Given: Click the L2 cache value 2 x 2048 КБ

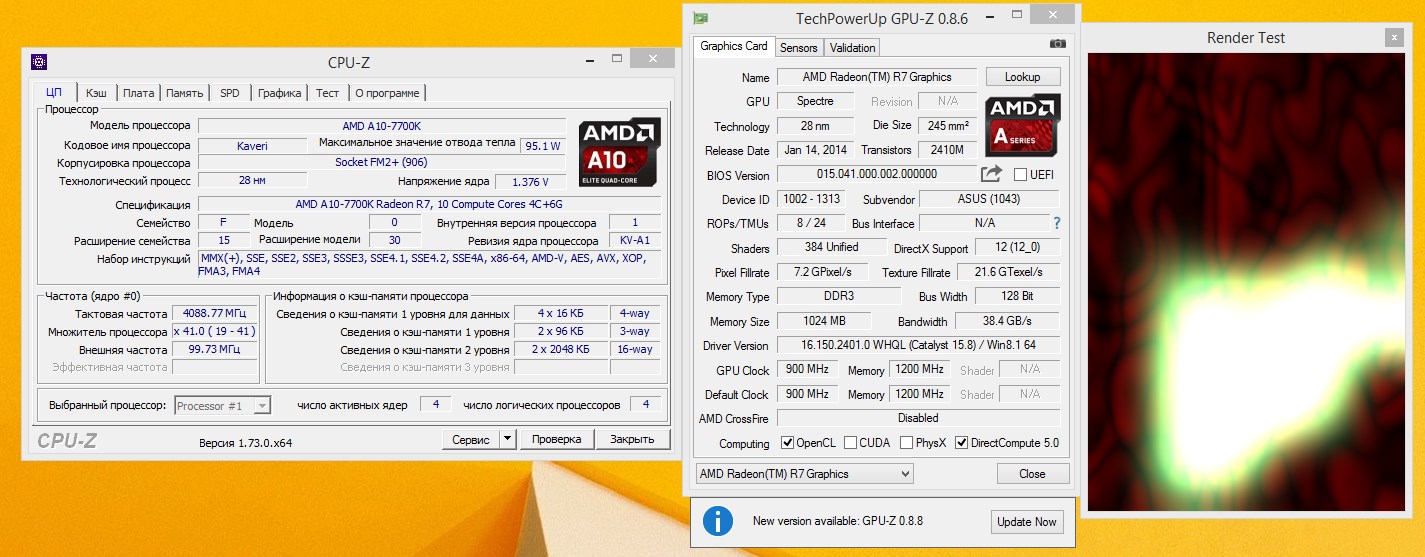Looking at the screenshot, I should pos(560,349).
